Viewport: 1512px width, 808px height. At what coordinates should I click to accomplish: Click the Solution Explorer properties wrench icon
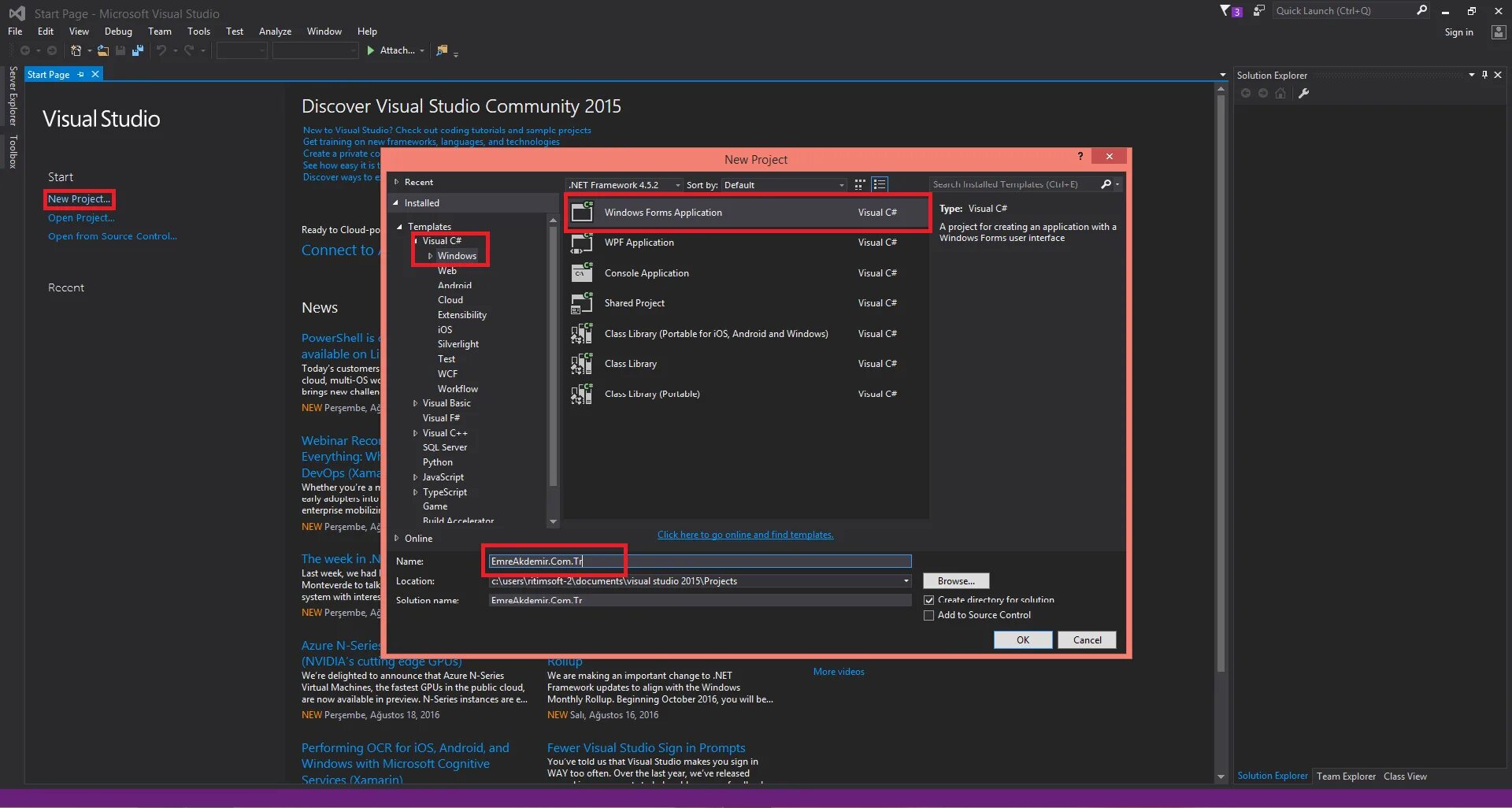[x=1303, y=93]
